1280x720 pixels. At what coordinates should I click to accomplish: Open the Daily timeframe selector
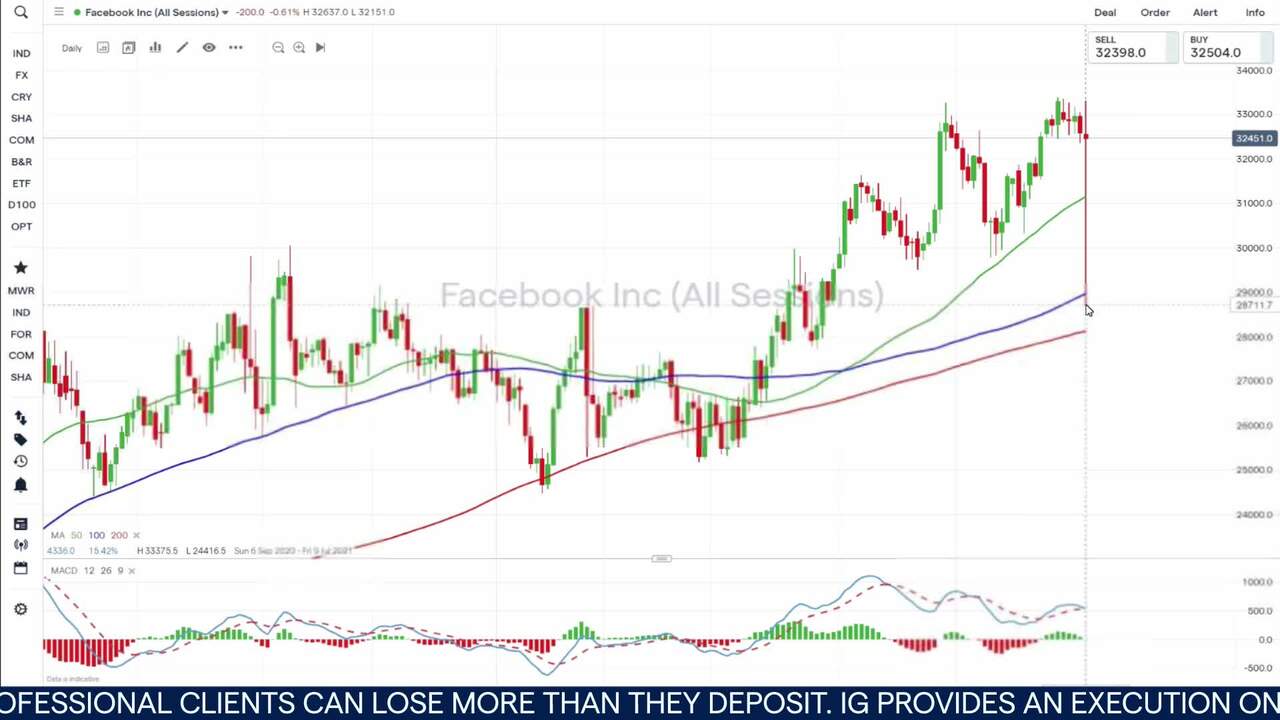pos(72,48)
